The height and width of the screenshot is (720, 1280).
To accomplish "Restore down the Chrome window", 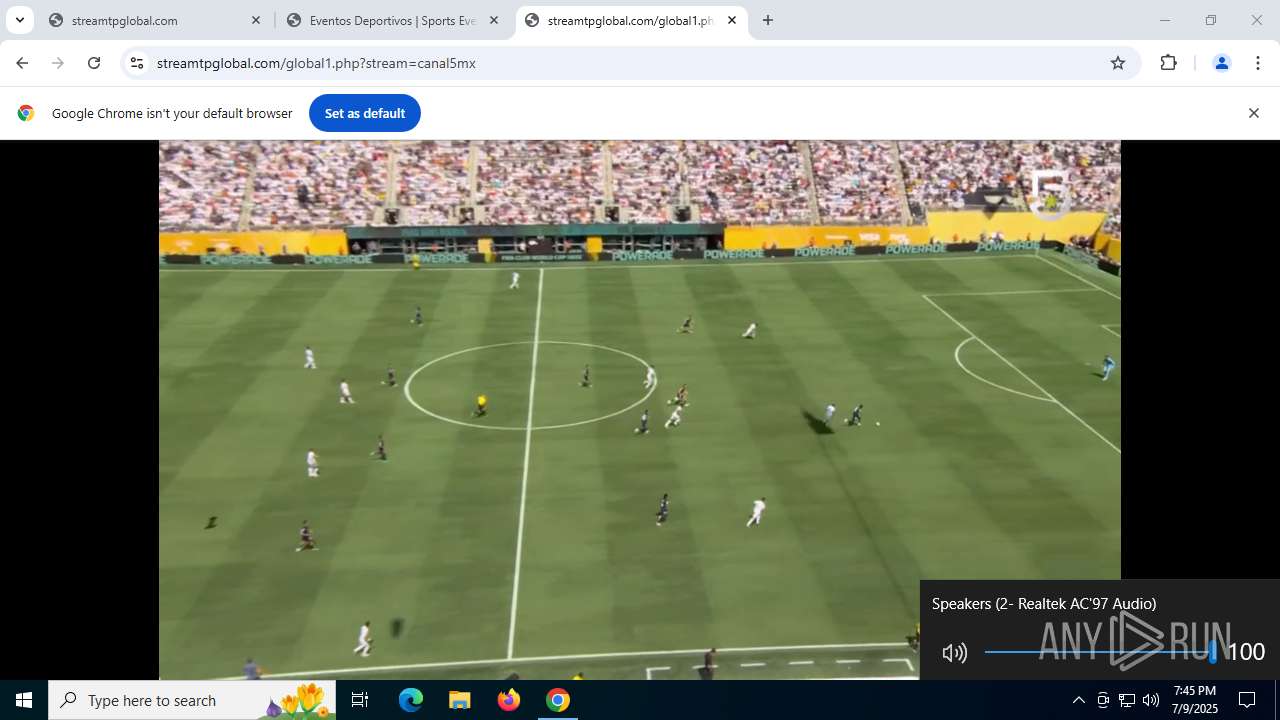I will pyautogui.click(x=1211, y=20).
